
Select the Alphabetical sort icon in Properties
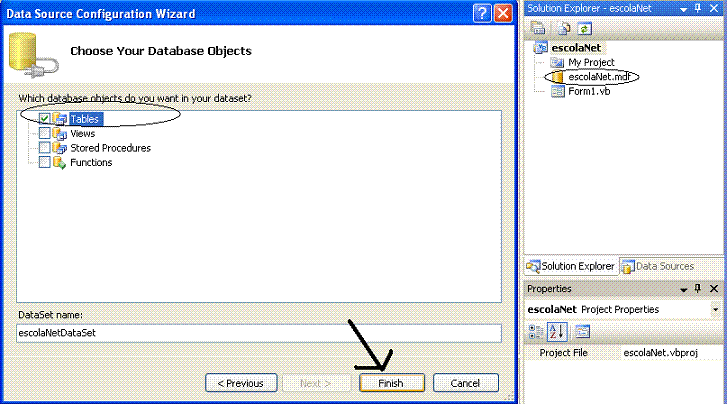pos(557,332)
